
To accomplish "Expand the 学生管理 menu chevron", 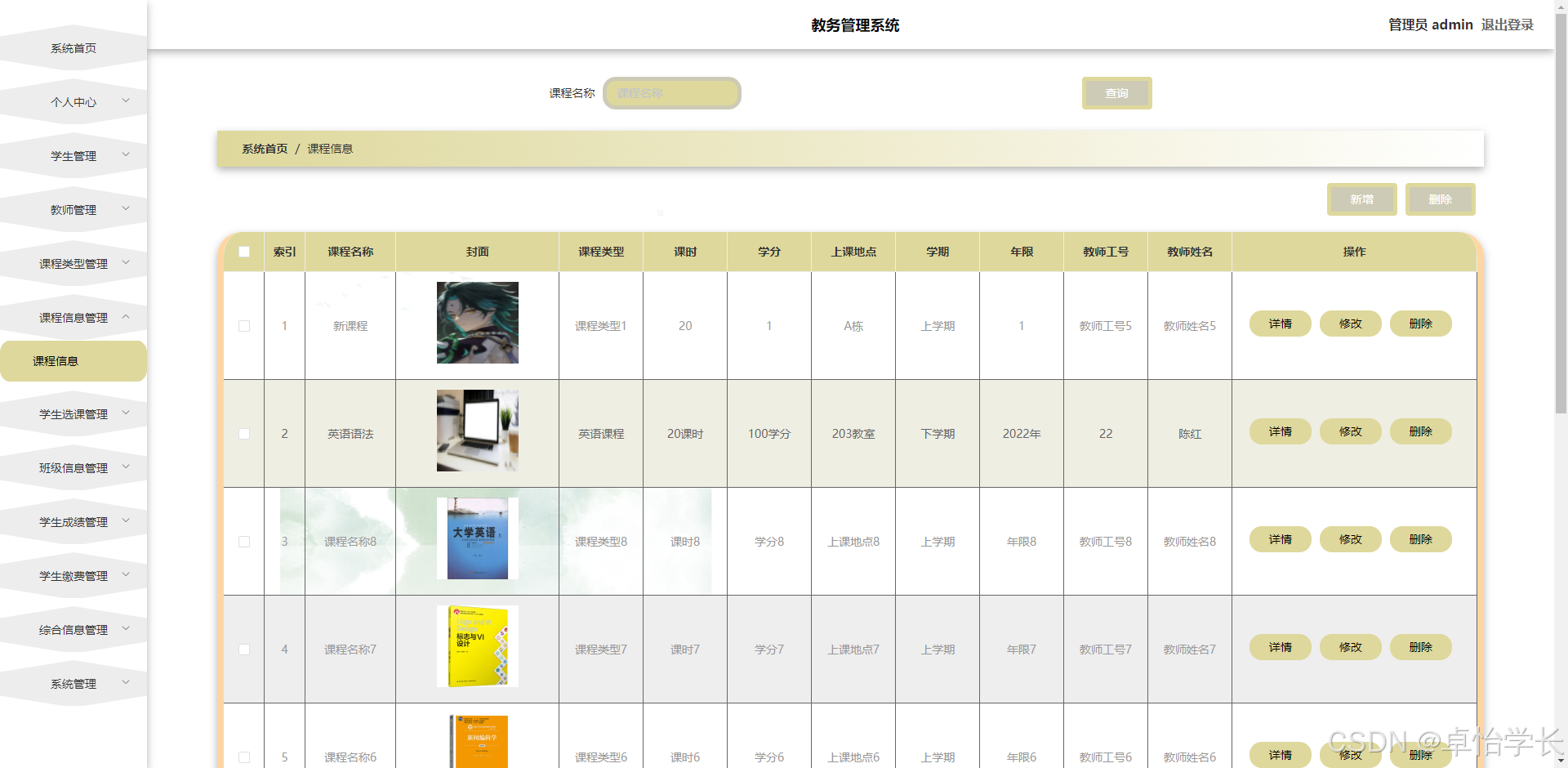I will (x=126, y=155).
